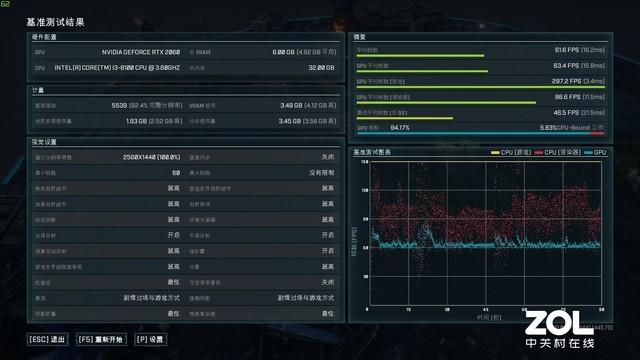Click the 32.00 GB memory value

pyautogui.click(x=321, y=68)
